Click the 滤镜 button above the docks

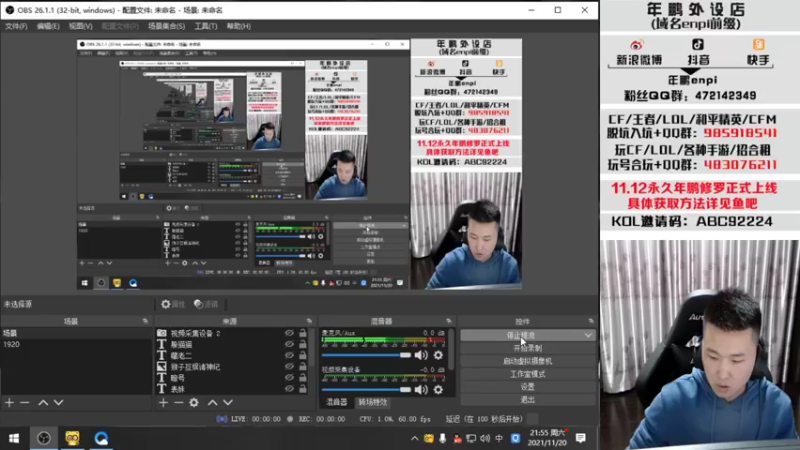[206, 304]
